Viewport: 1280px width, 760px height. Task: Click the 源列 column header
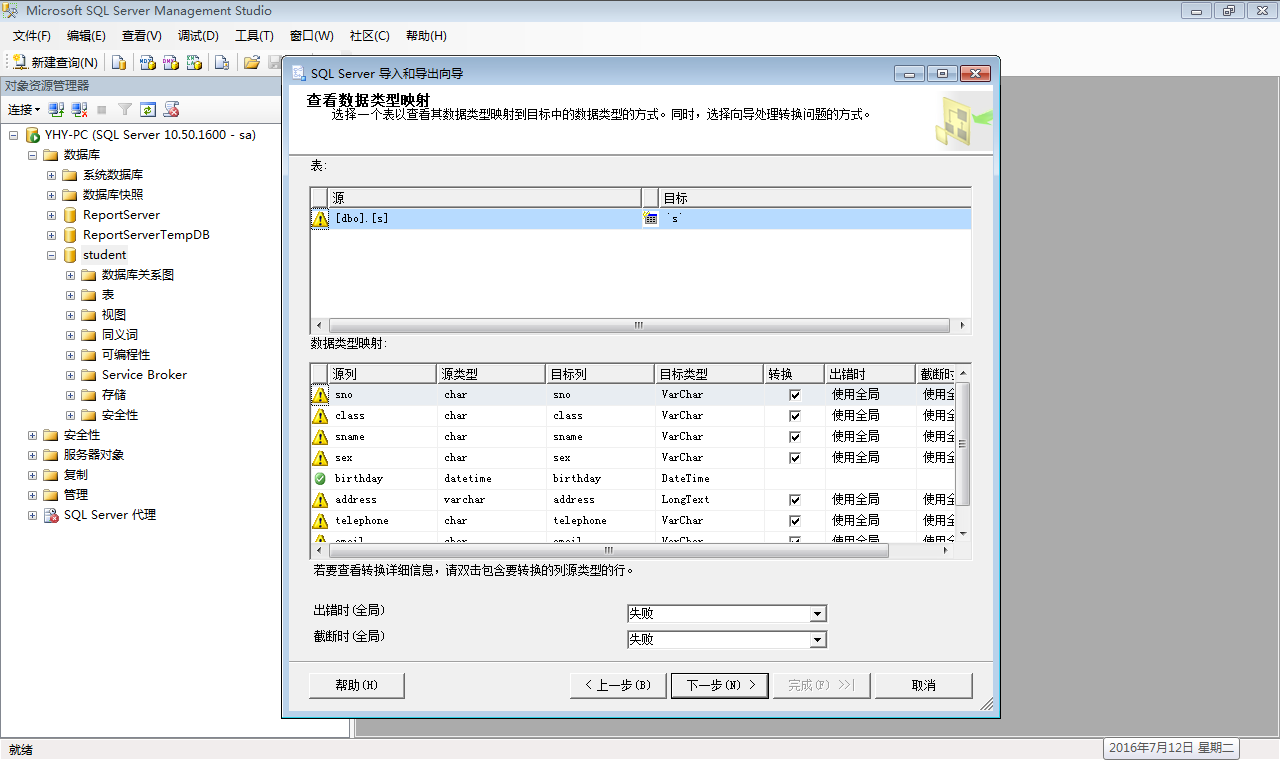tap(383, 374)
